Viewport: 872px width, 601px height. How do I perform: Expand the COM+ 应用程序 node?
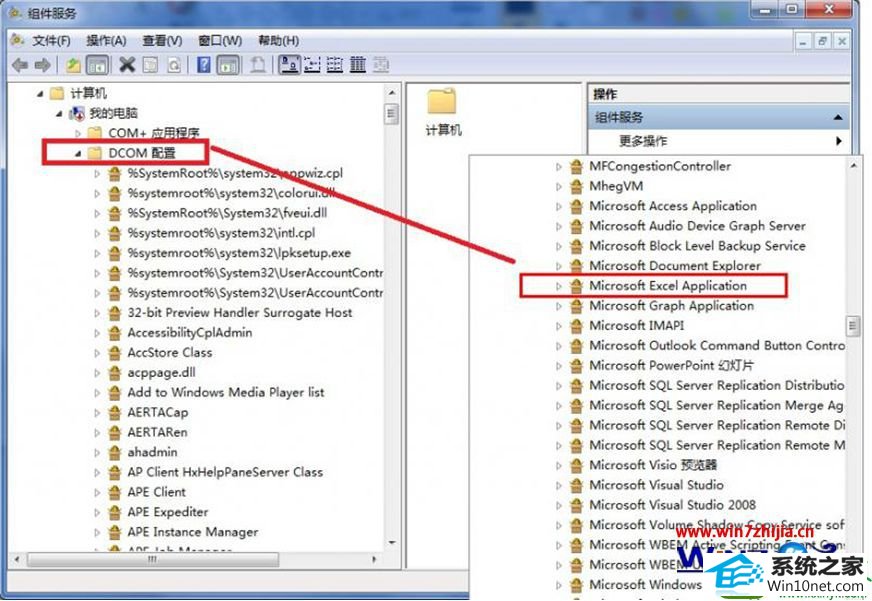(78, 133)
